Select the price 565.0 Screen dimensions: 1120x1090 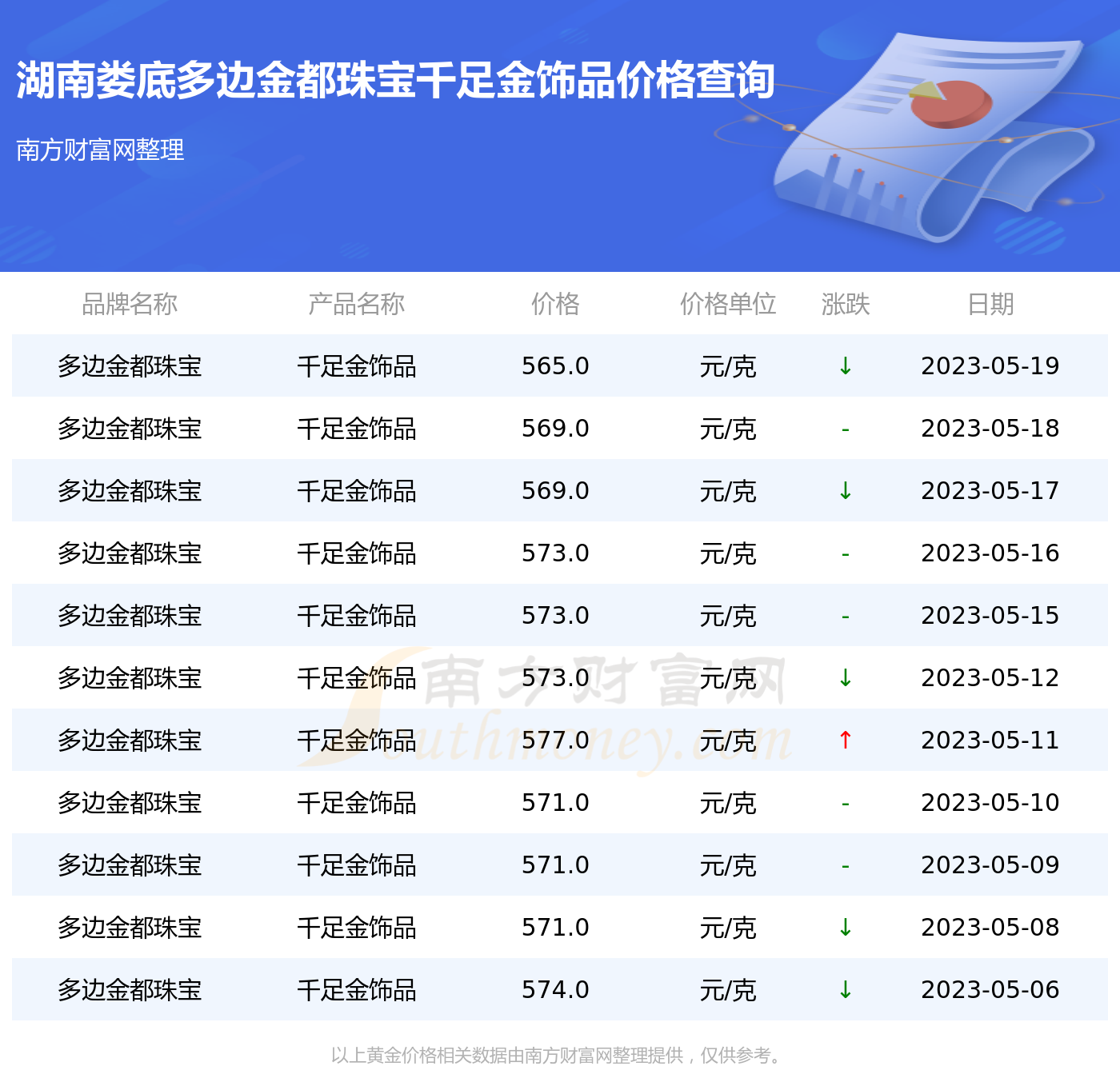(x=555, y=366)
